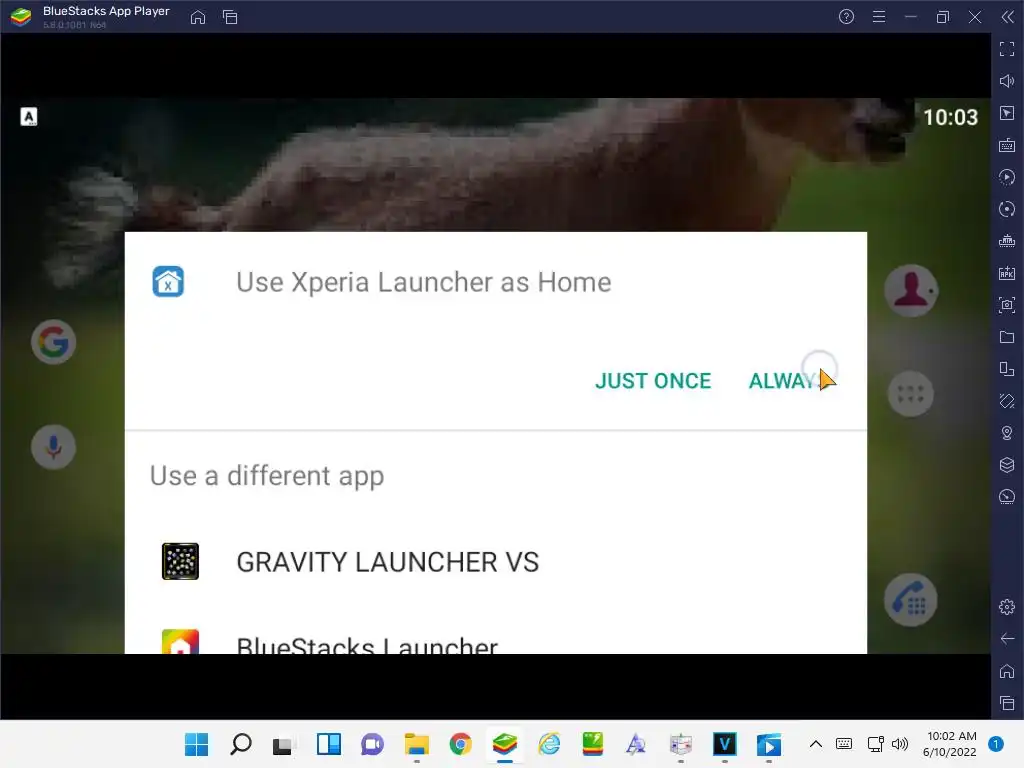Click the BlueStacks home icon in title bar
This screenshot has width=1024, height=768.
pos(198,17)
